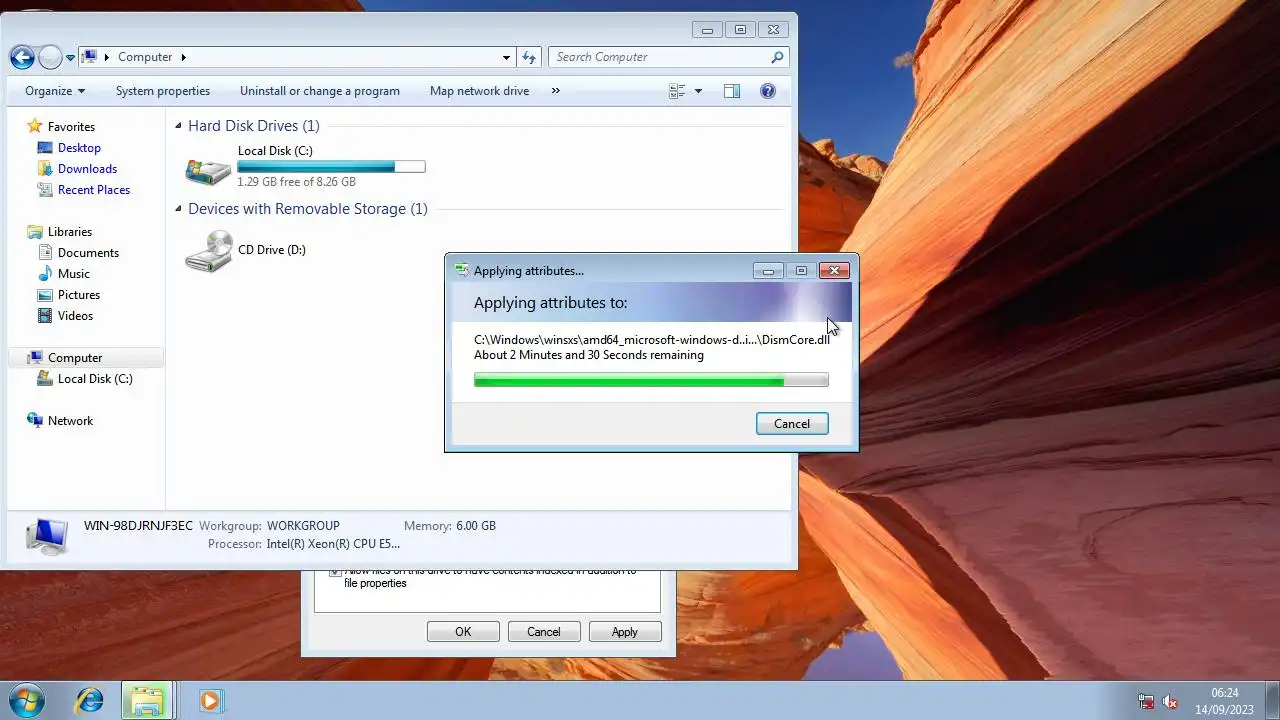Screen dimensions: 1280x720
Task: Open the Start menu orb
Action: [27, 701]
